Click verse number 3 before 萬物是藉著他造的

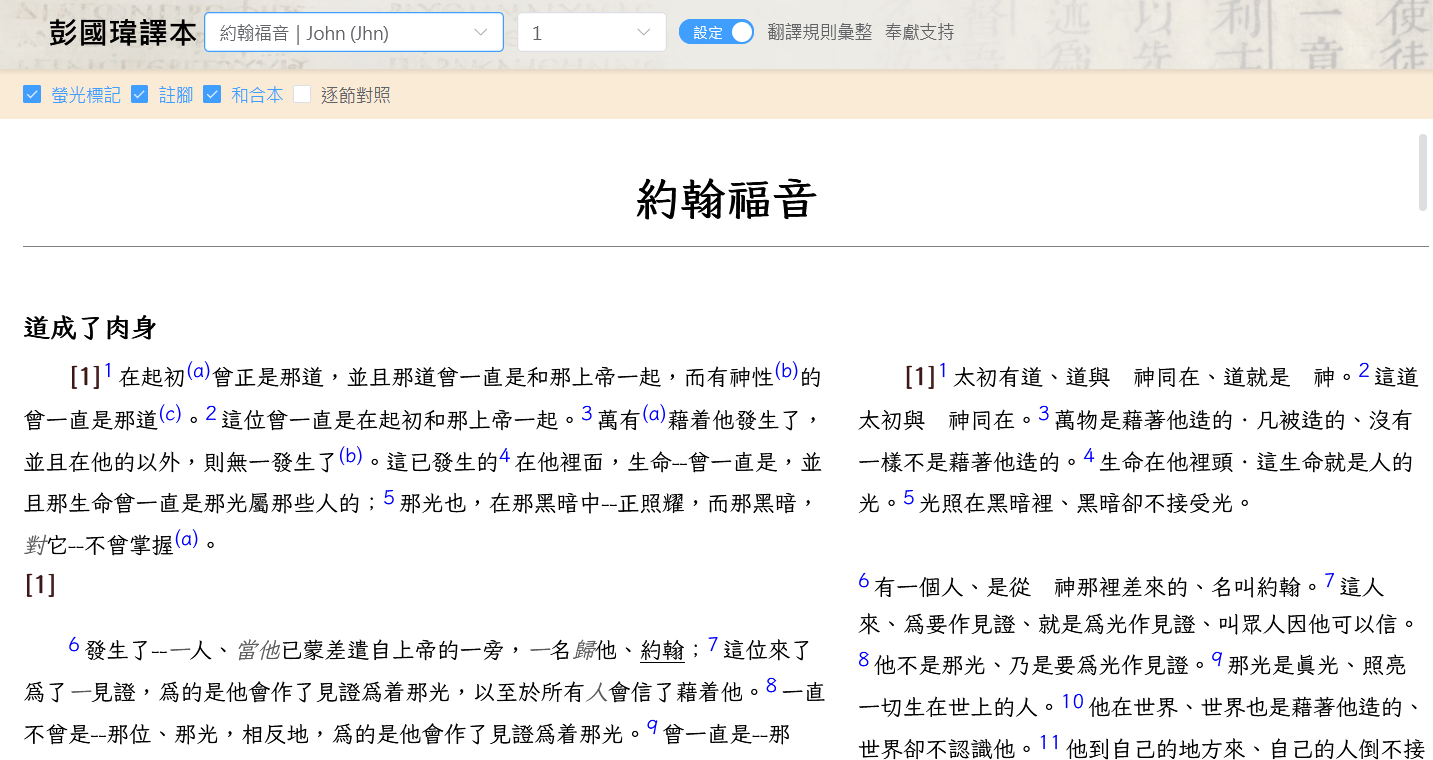(1044, 413)
